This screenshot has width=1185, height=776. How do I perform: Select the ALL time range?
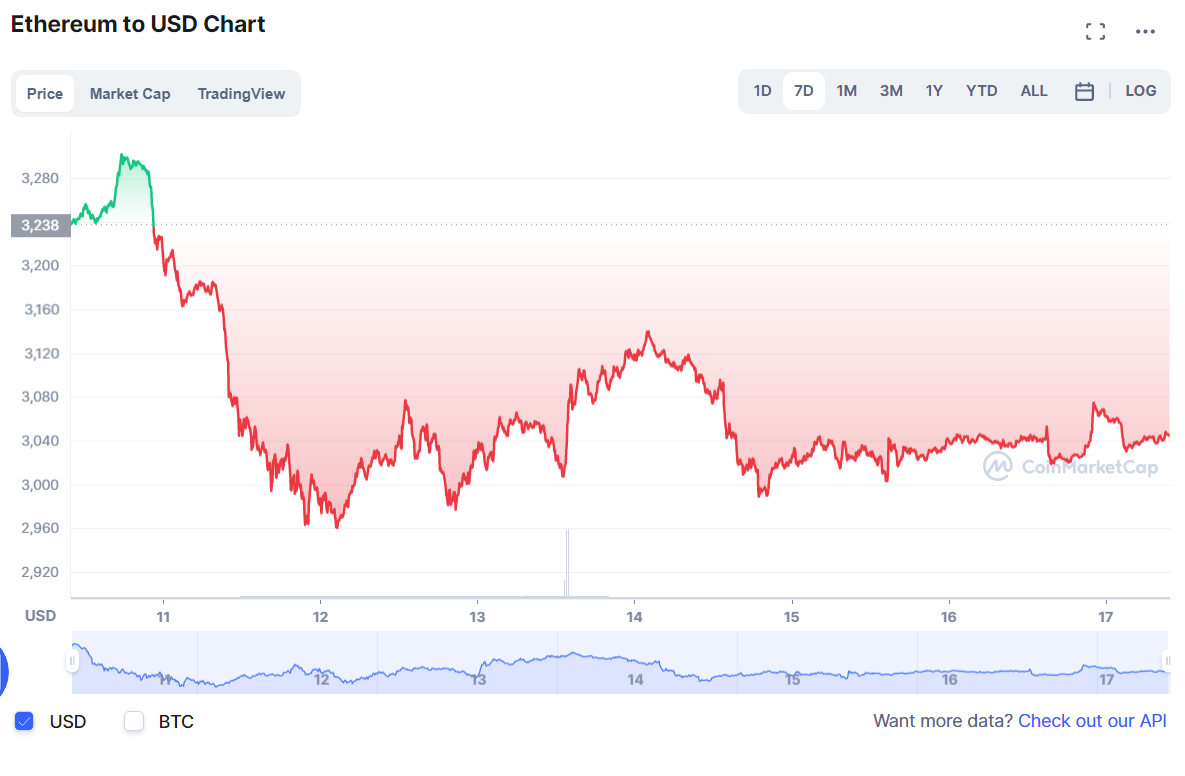point(1034,91)
